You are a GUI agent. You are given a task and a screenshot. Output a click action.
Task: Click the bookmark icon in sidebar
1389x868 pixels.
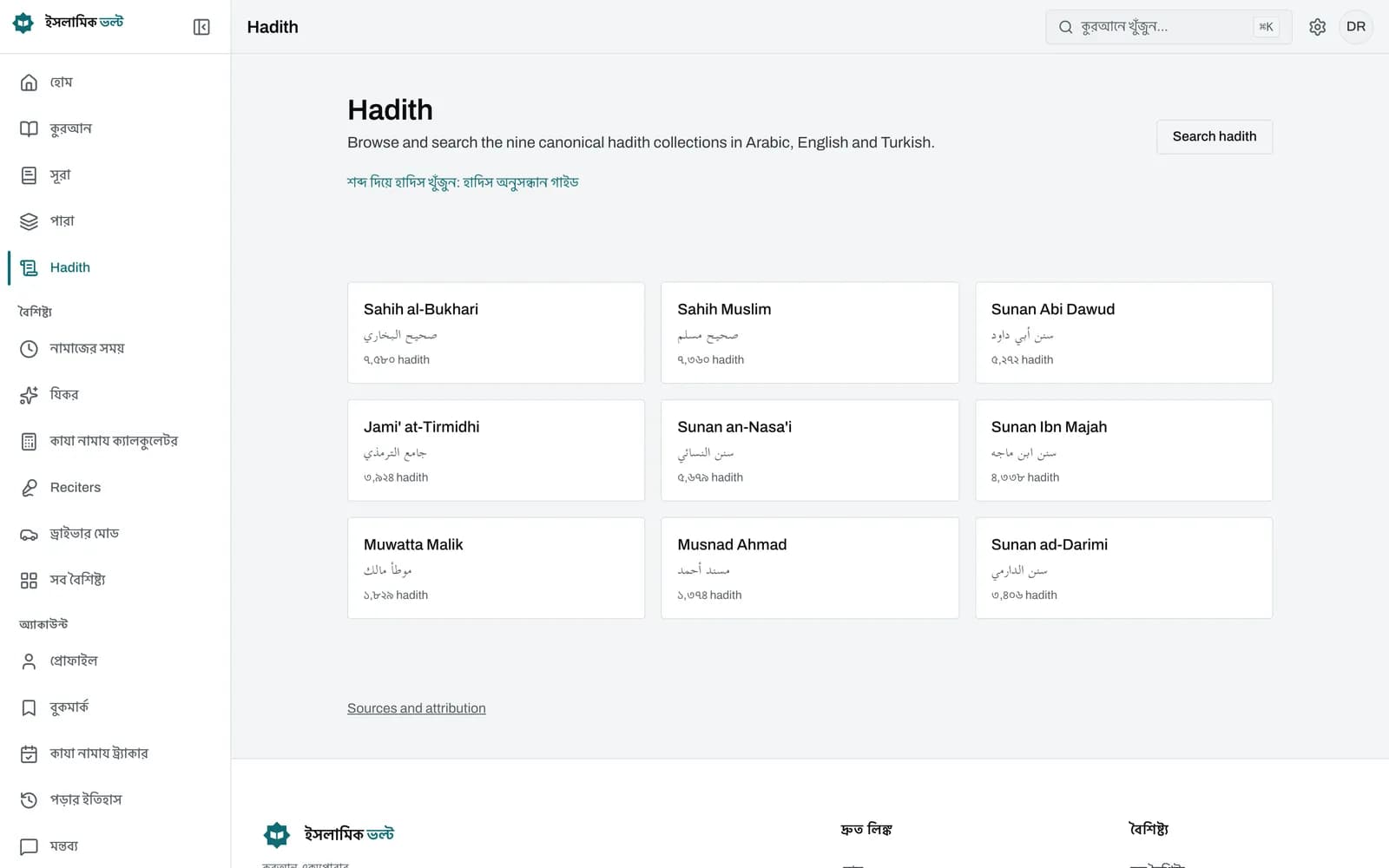pyautogui.click(x=29, y=707)
